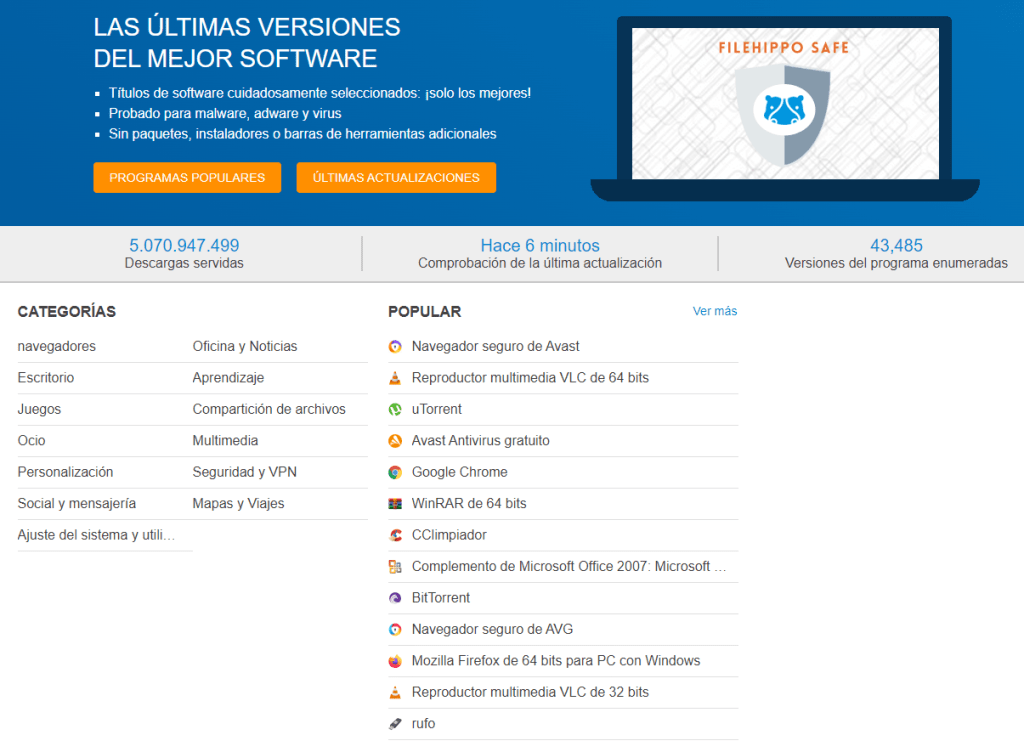Click ÚLTIMAS ACTUALIZACIONES button
The image size is (1024, 752).
[396, 177]
